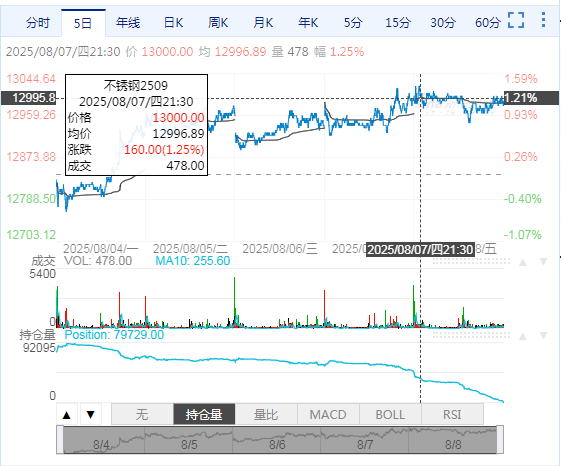The width and height of the screenshot is (561, 466).
Task: Click the VOL: 478.00 label
Action: click(98, 261)
